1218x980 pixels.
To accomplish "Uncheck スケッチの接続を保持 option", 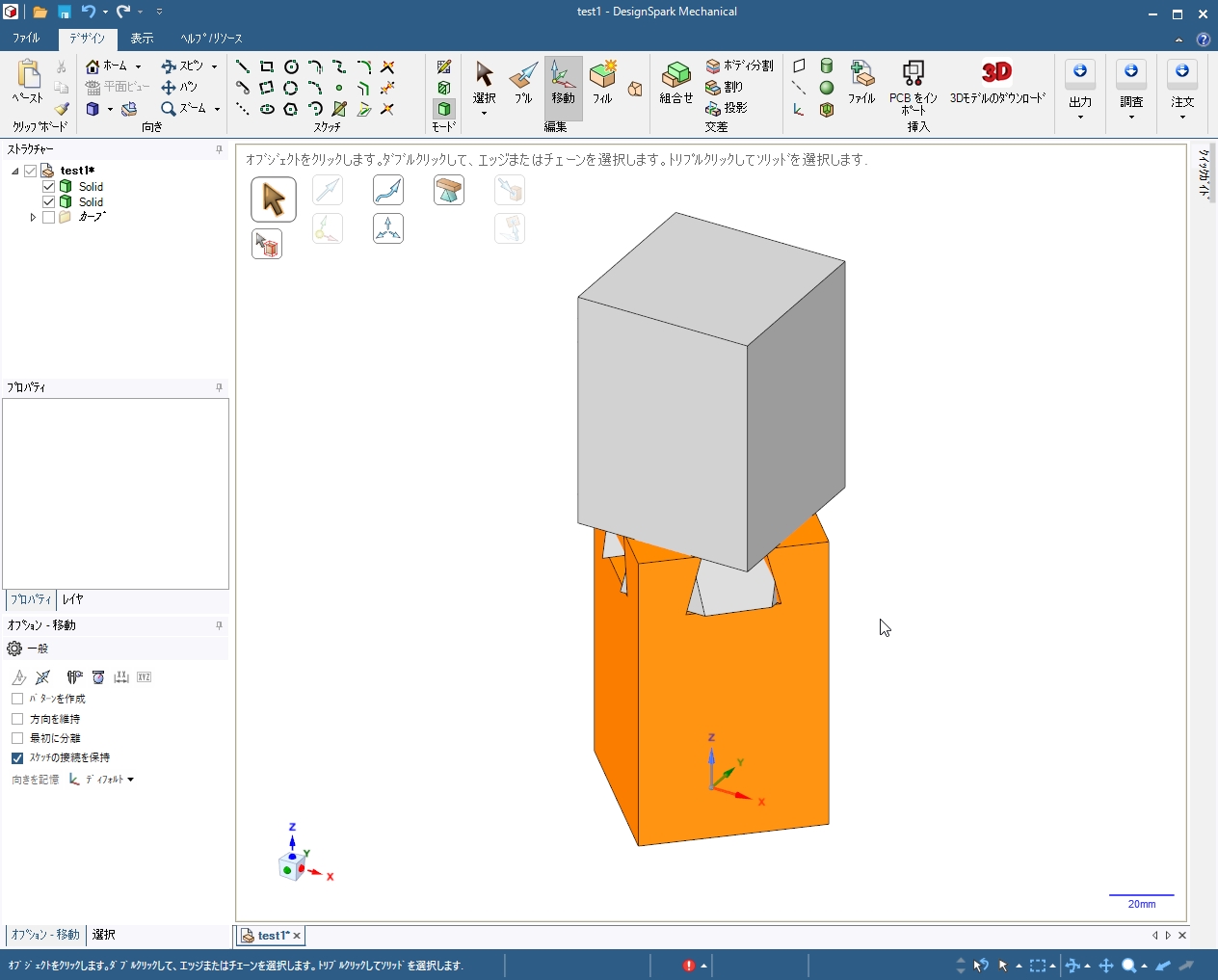I will click(x=17, y=758).
